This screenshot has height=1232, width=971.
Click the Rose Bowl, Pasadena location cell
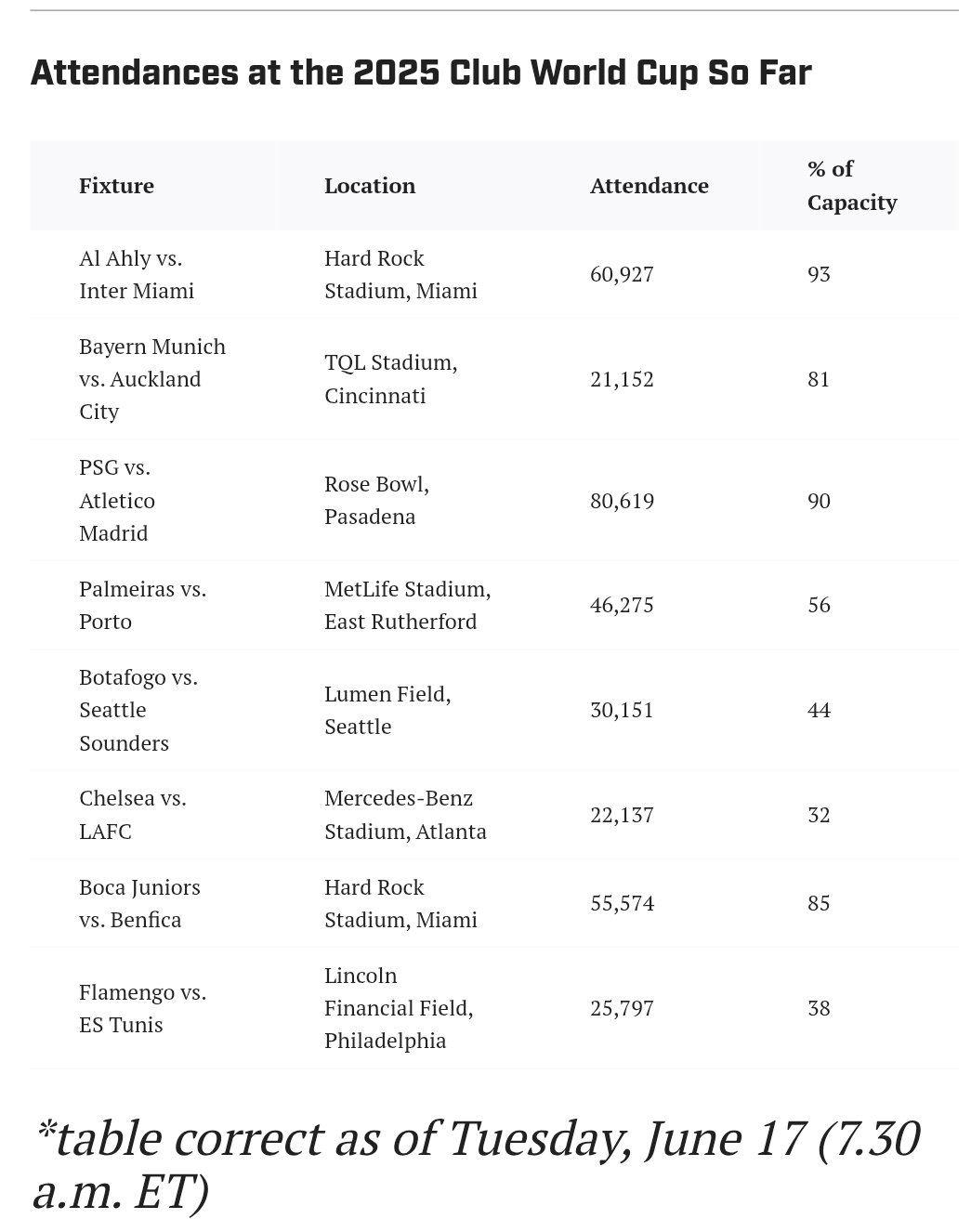[375, 501]
